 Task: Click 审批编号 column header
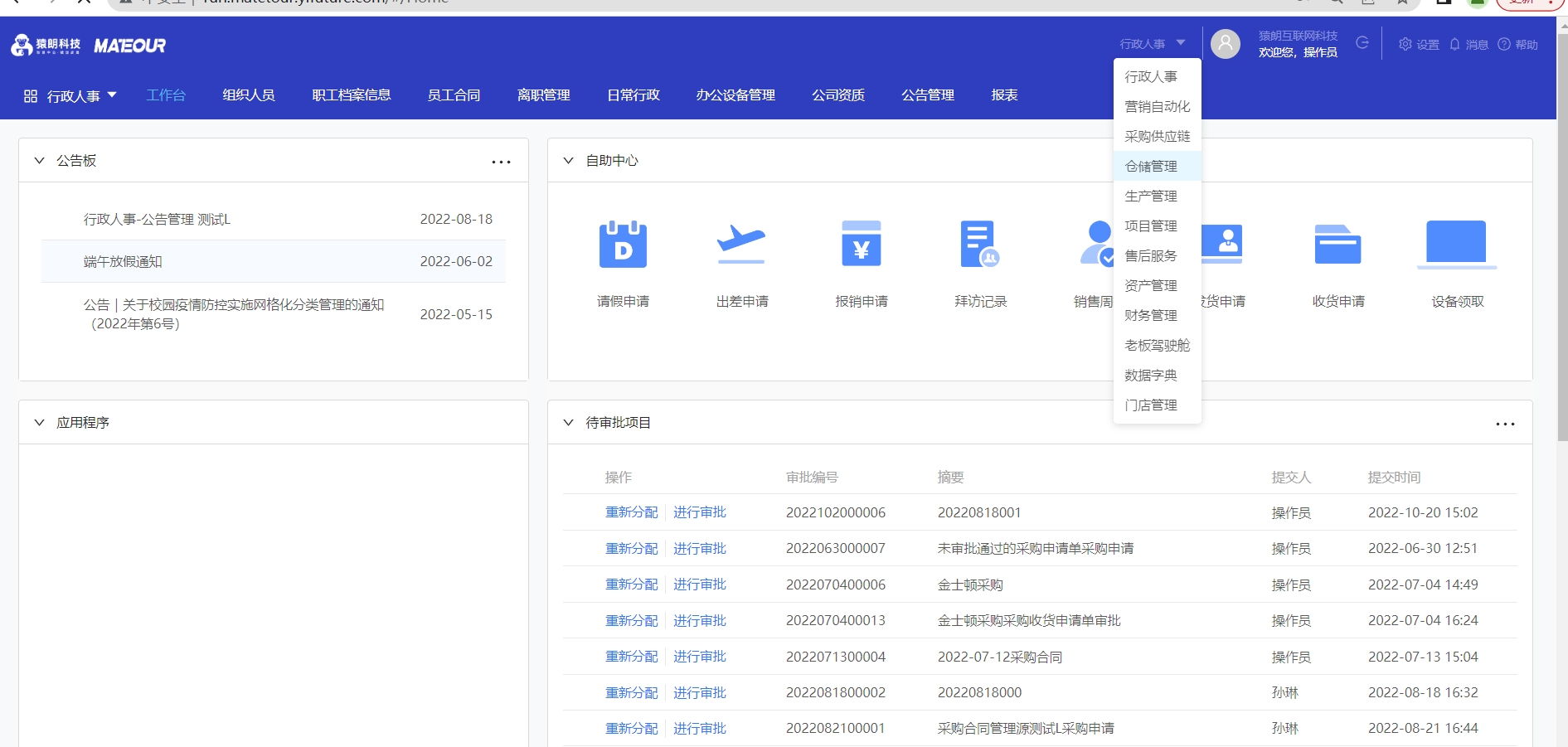click(x=812, y=478)
